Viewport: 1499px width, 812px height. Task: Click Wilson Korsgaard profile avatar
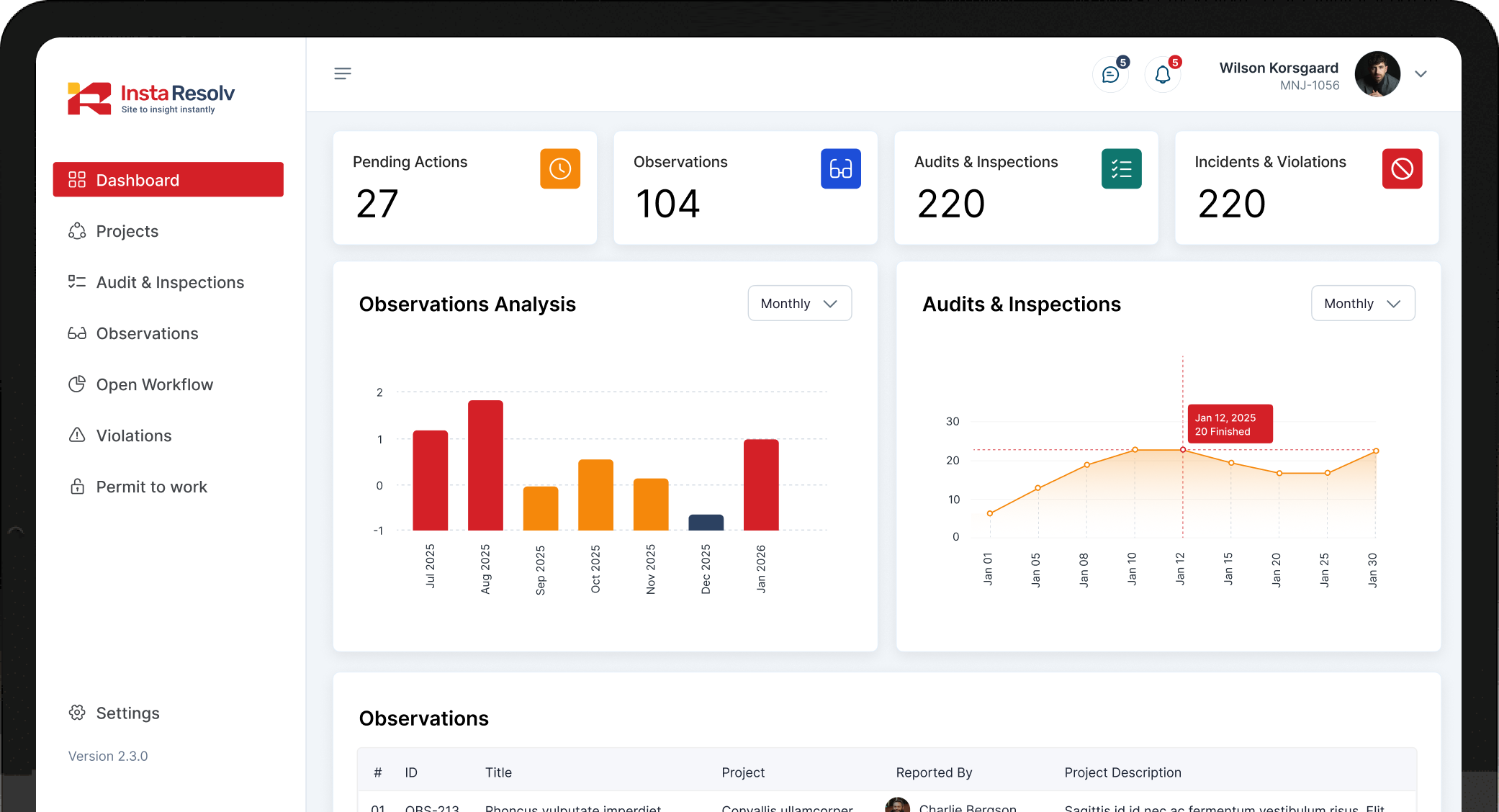[1377, 74]
